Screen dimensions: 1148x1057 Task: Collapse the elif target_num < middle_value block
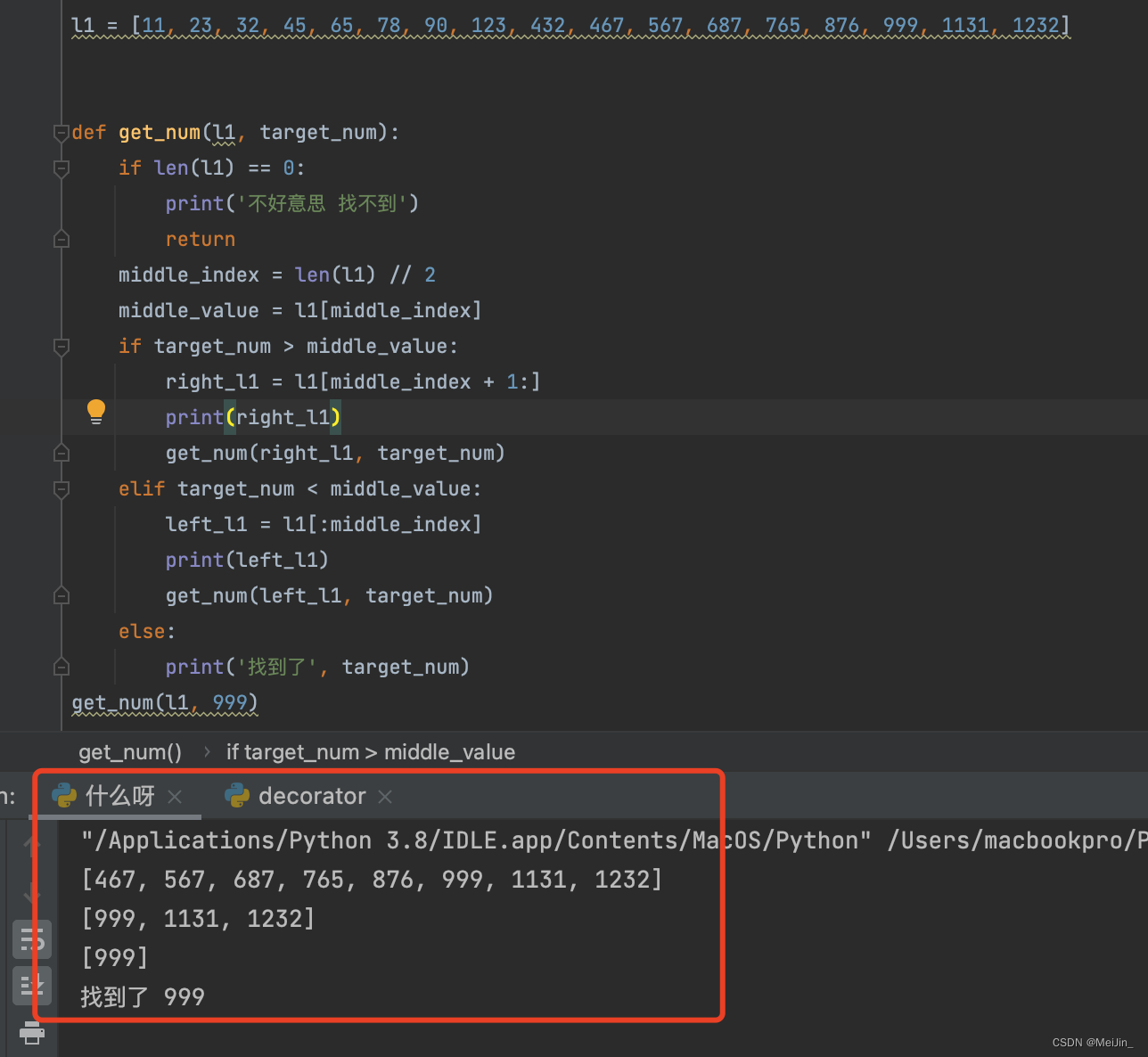click(x=61, y=489)
